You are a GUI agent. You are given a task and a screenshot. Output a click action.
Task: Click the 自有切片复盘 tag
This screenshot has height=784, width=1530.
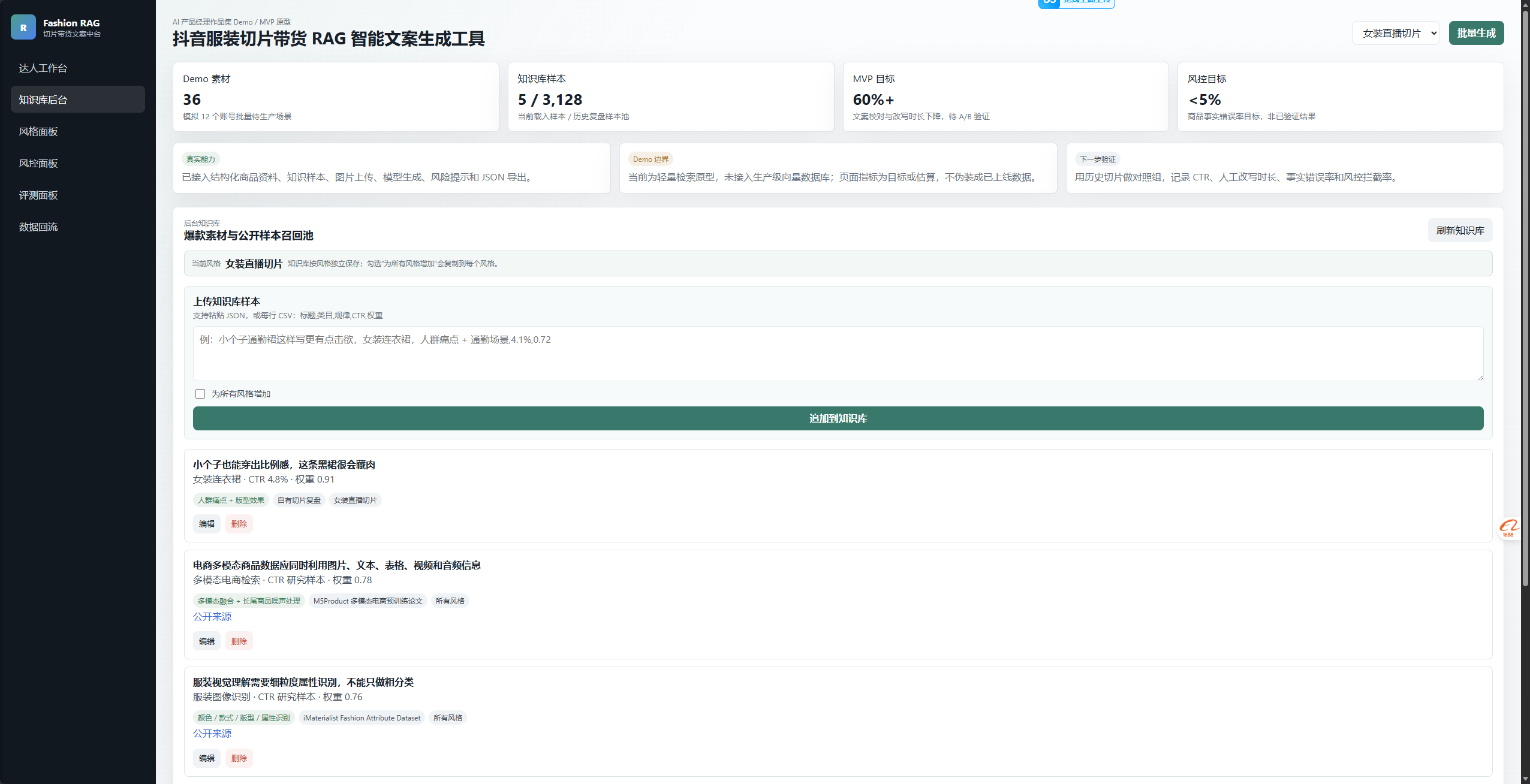point(299,500)
